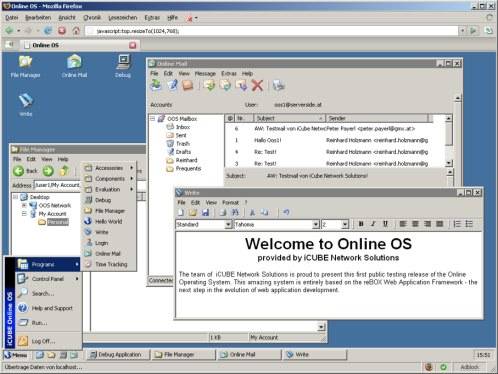Click Log Off in the start menu
The height and width of the screenshot is (374, 498).
tap(48, 341)
